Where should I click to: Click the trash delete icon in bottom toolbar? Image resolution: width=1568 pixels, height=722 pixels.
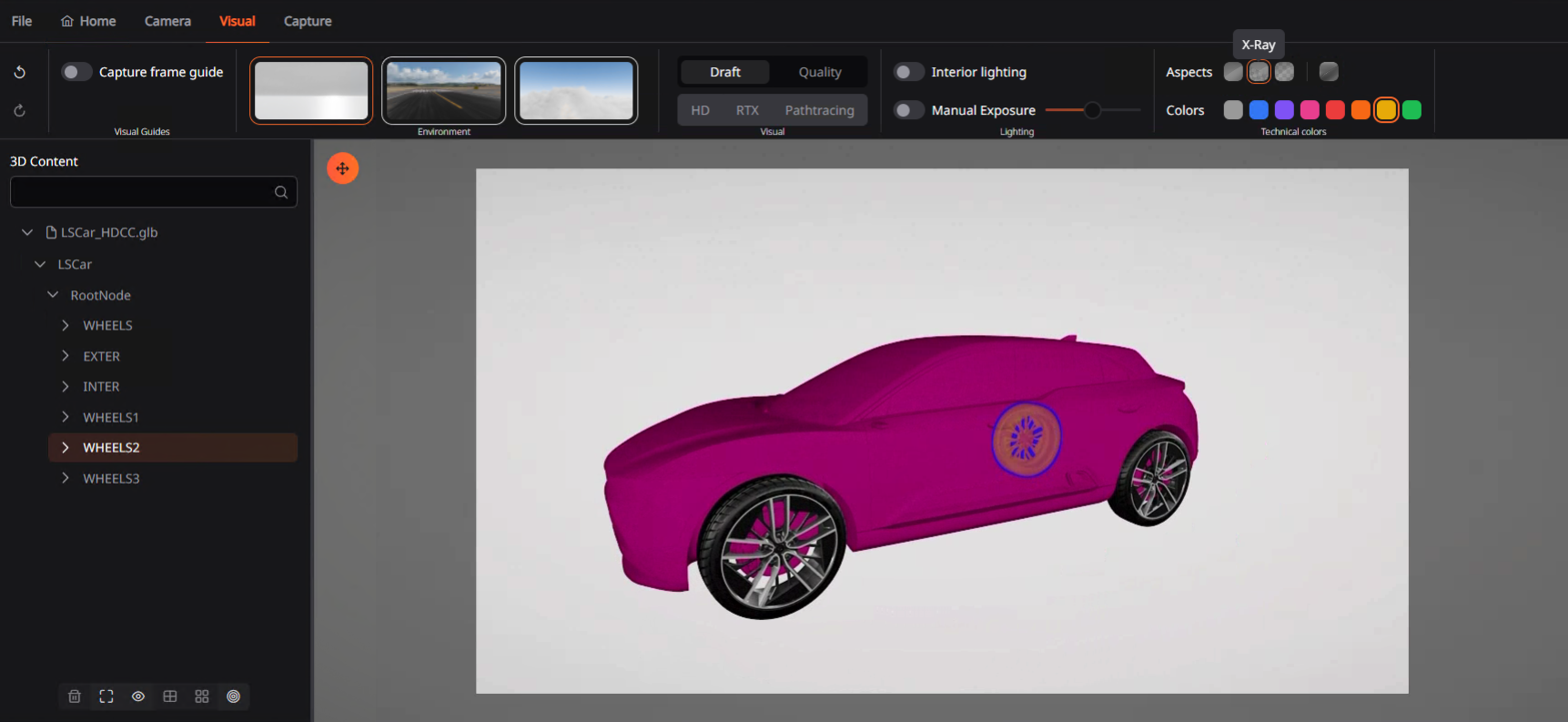click(75, 697)
